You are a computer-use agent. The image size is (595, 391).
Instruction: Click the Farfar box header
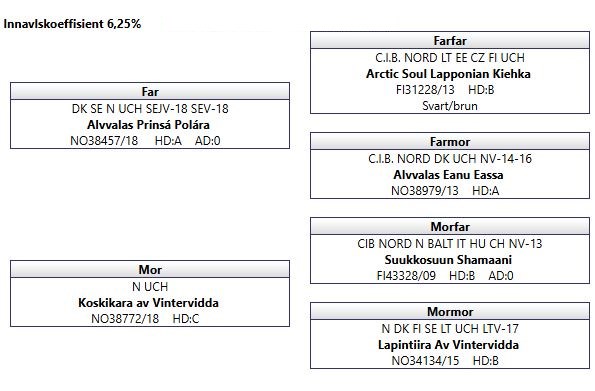[x=450, y=41]
